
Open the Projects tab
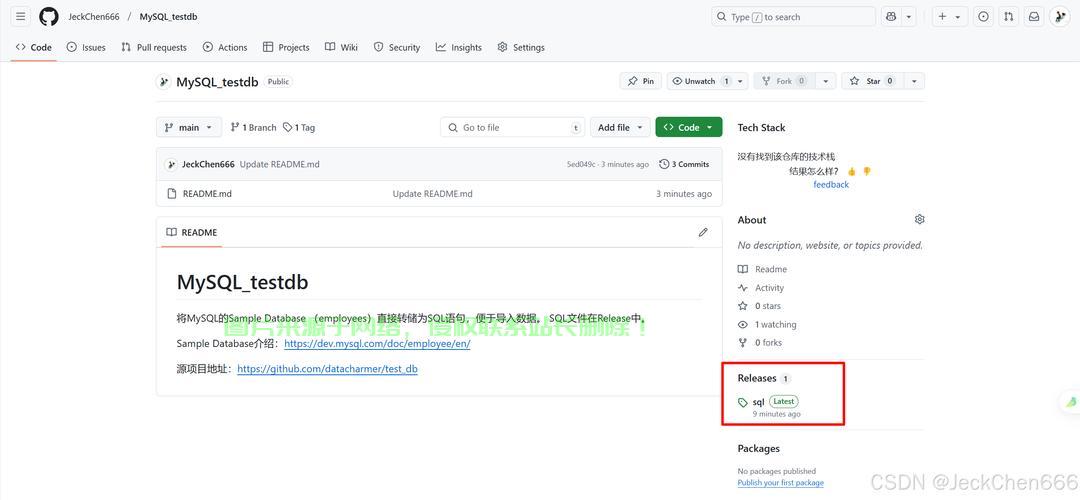pos(286,48)
